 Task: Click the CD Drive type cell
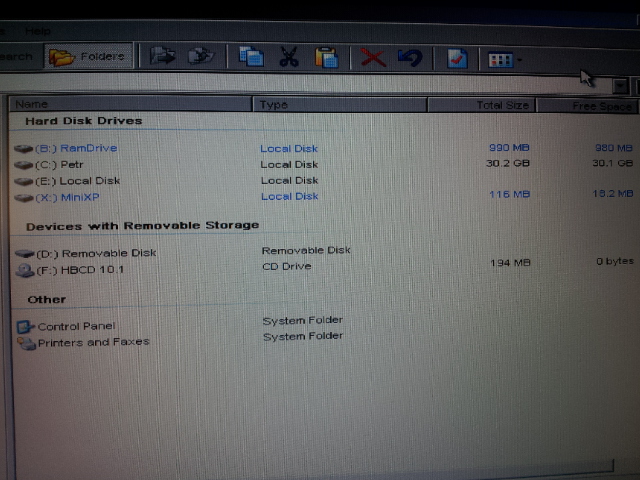click(x=287, y=267)
